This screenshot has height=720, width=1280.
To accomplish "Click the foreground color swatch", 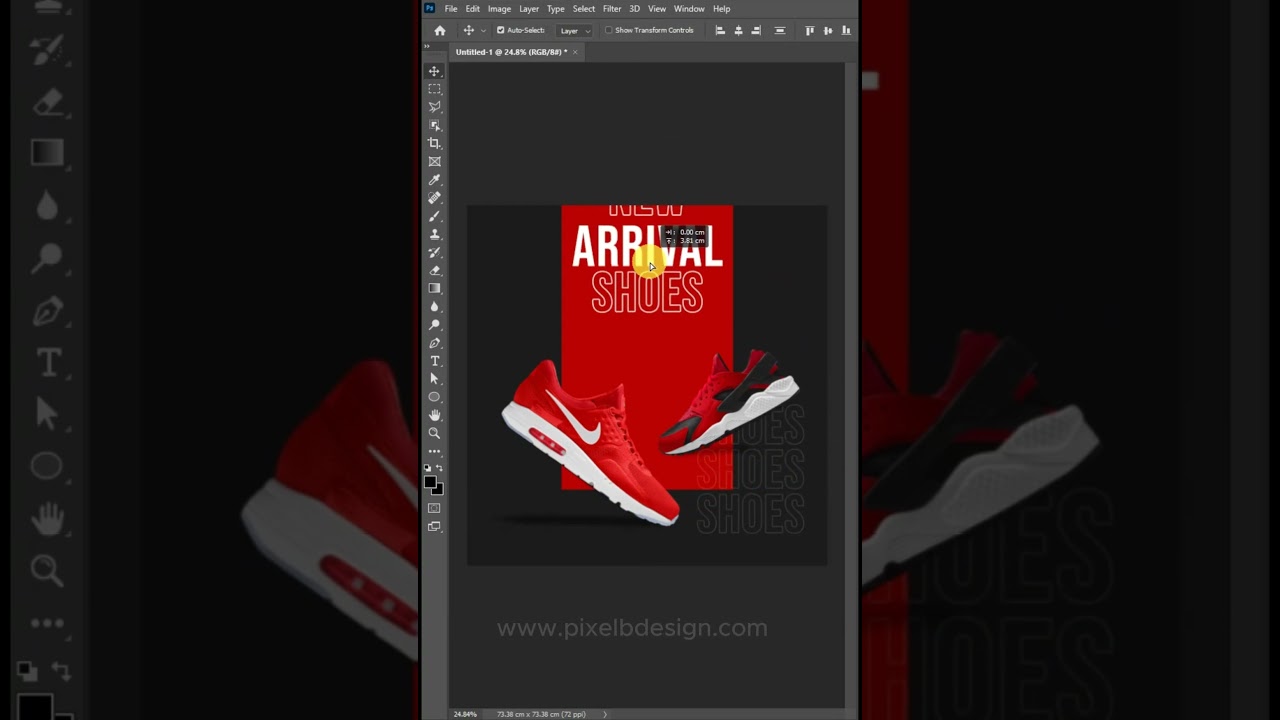I will pos(430,482).
